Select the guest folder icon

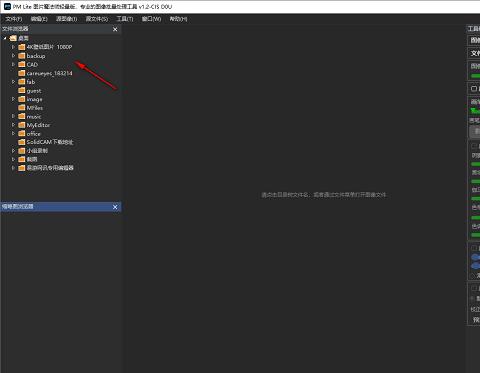(x=22, y=90)
